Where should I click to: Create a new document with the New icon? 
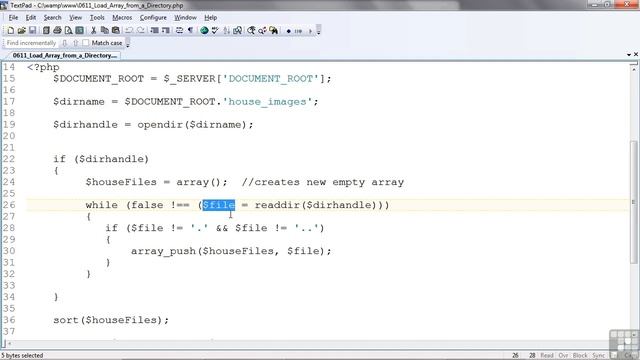[x=11, y=31]
